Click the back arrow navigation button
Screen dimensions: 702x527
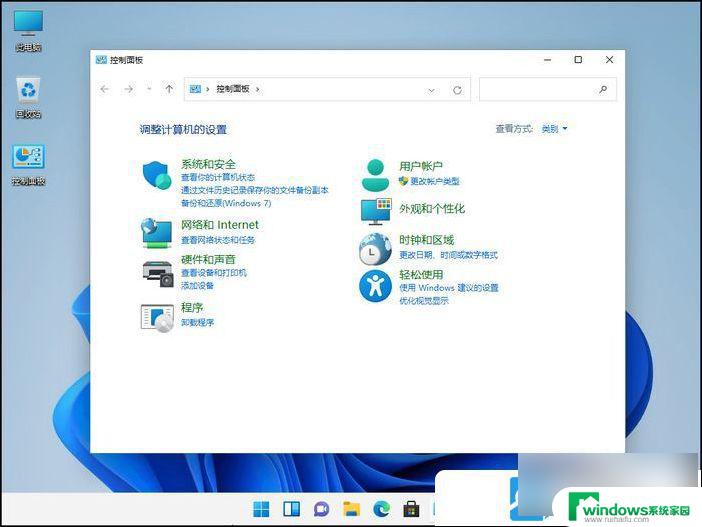pos(105,89)
